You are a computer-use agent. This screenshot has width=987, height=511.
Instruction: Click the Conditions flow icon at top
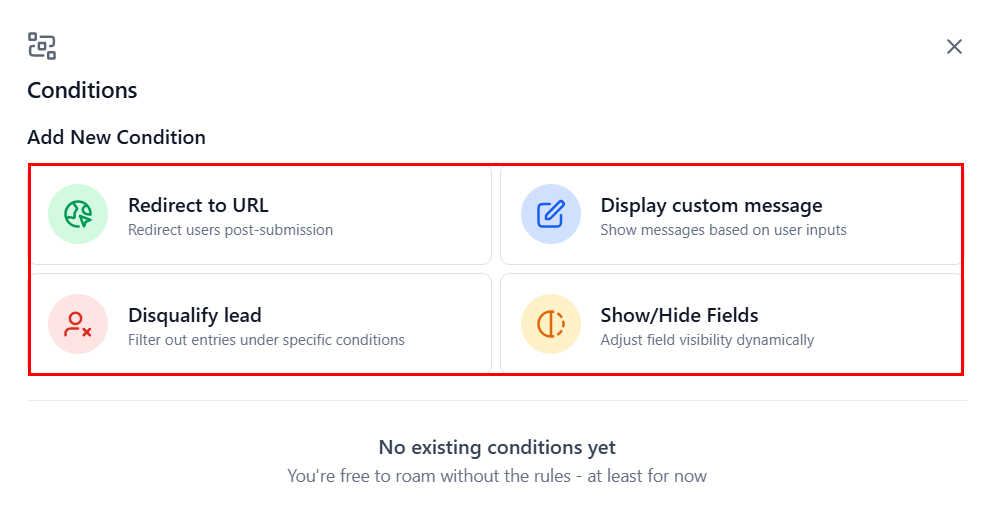[42, 46]
